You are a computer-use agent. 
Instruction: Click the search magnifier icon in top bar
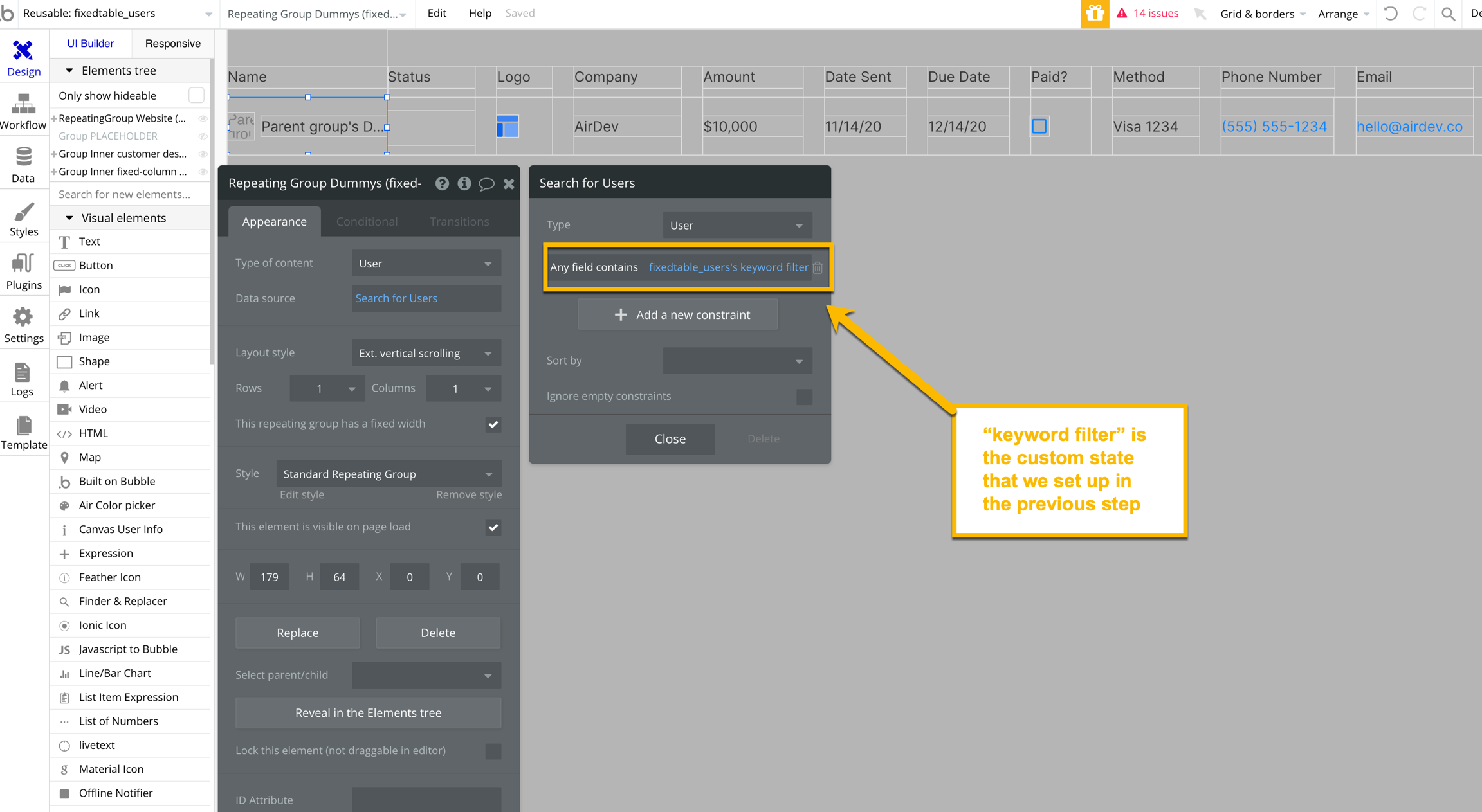click(1448, 14)
